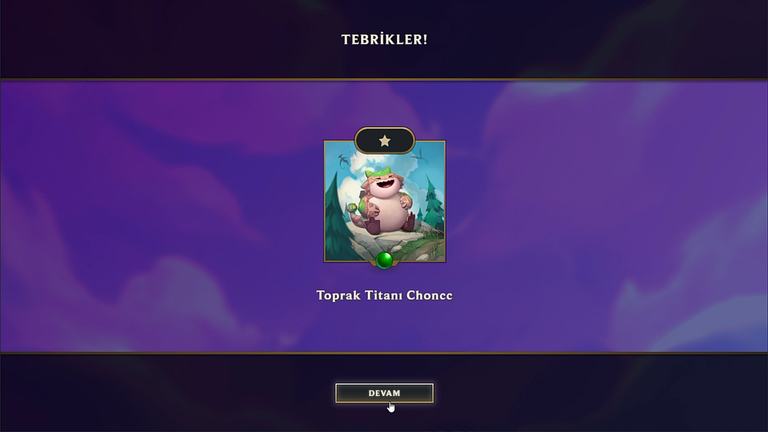768x432 pixels.
Task: Click the grassy patch at portrait's lower right
Action: (430, 244)
